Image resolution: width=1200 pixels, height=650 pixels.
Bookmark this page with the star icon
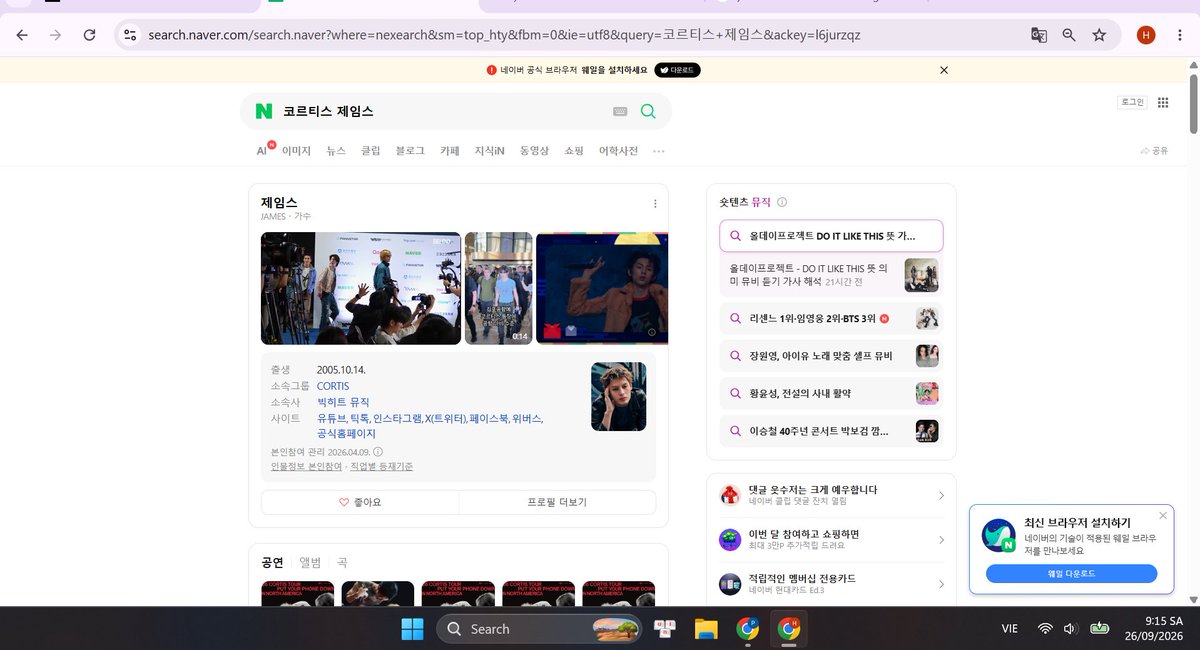coord(1099,35)
